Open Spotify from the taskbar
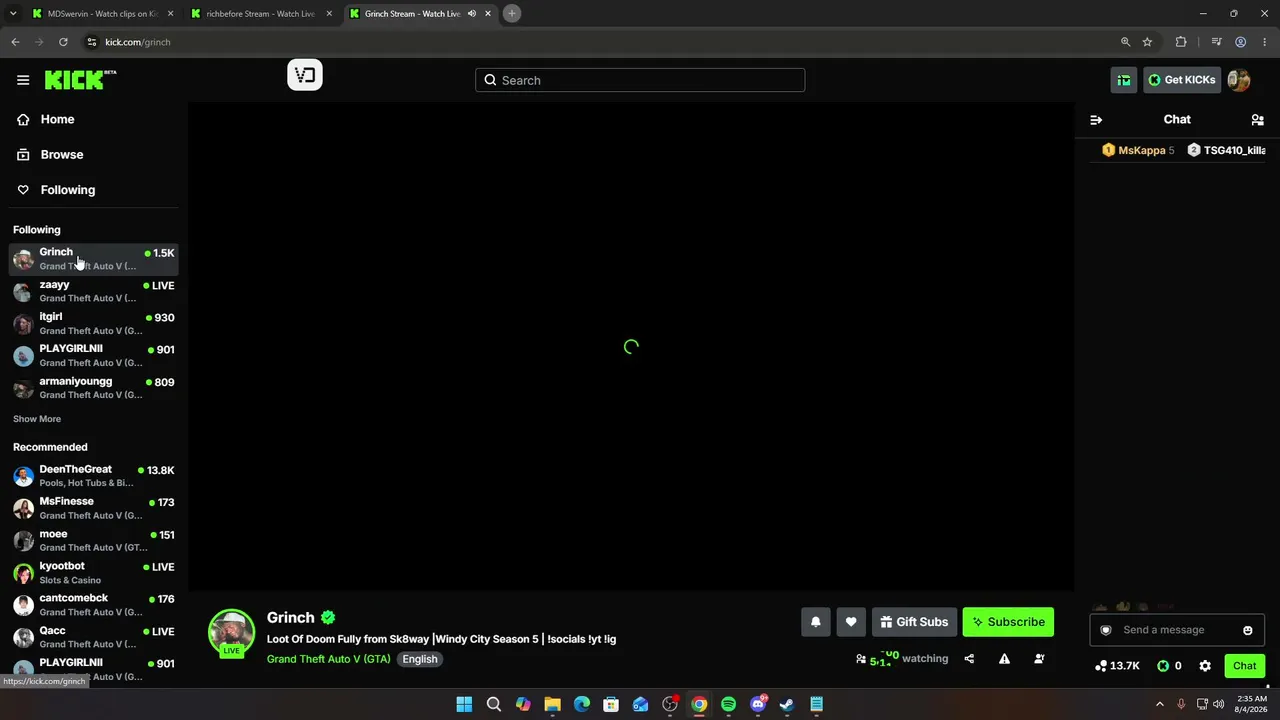This screenshot has height=720, width=1280. (728, 705)
